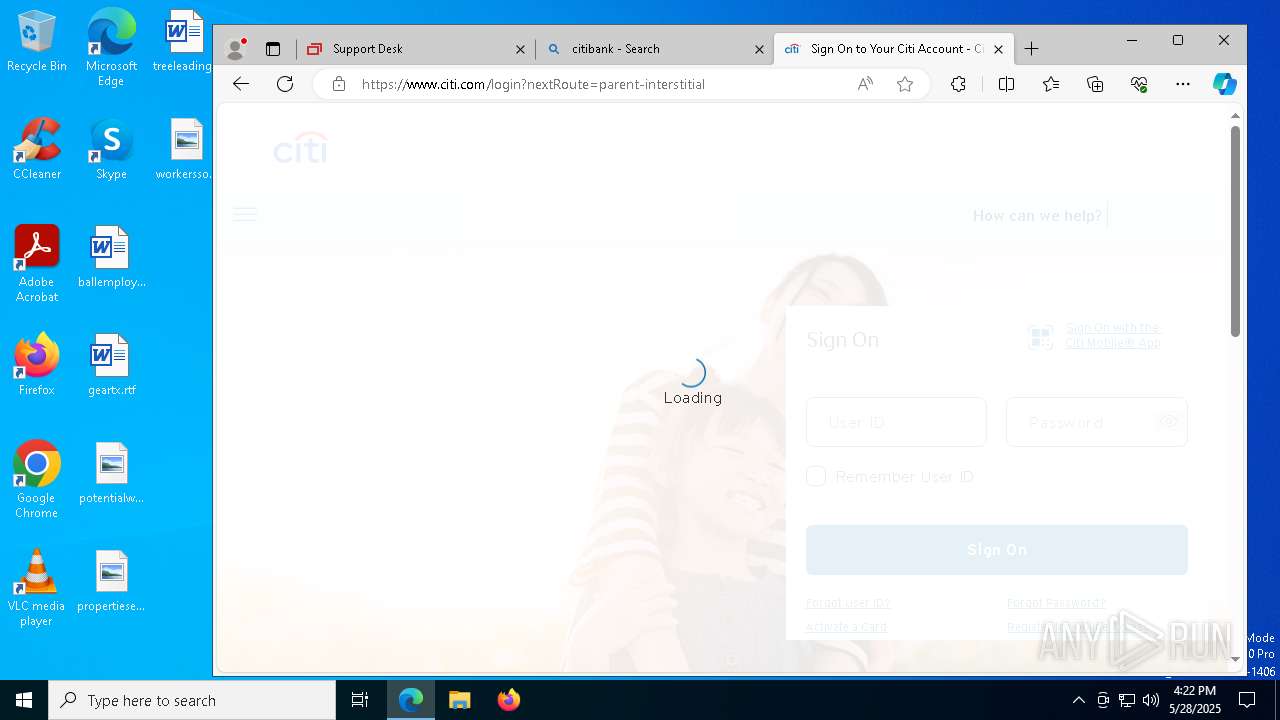Screen dimensions: 1280x720
Task: Open the volume control tray icon
Action: 1151,700
